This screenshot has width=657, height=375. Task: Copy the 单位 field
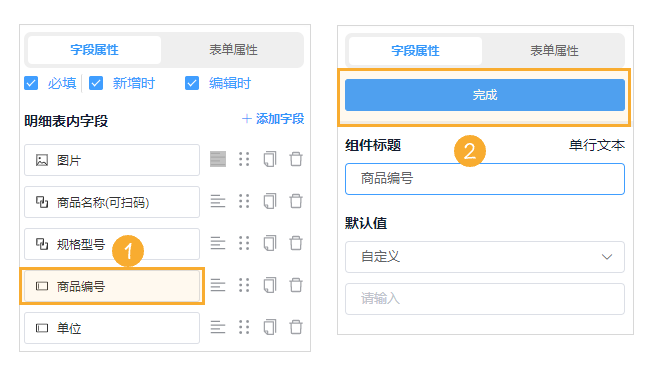[270, 327]
